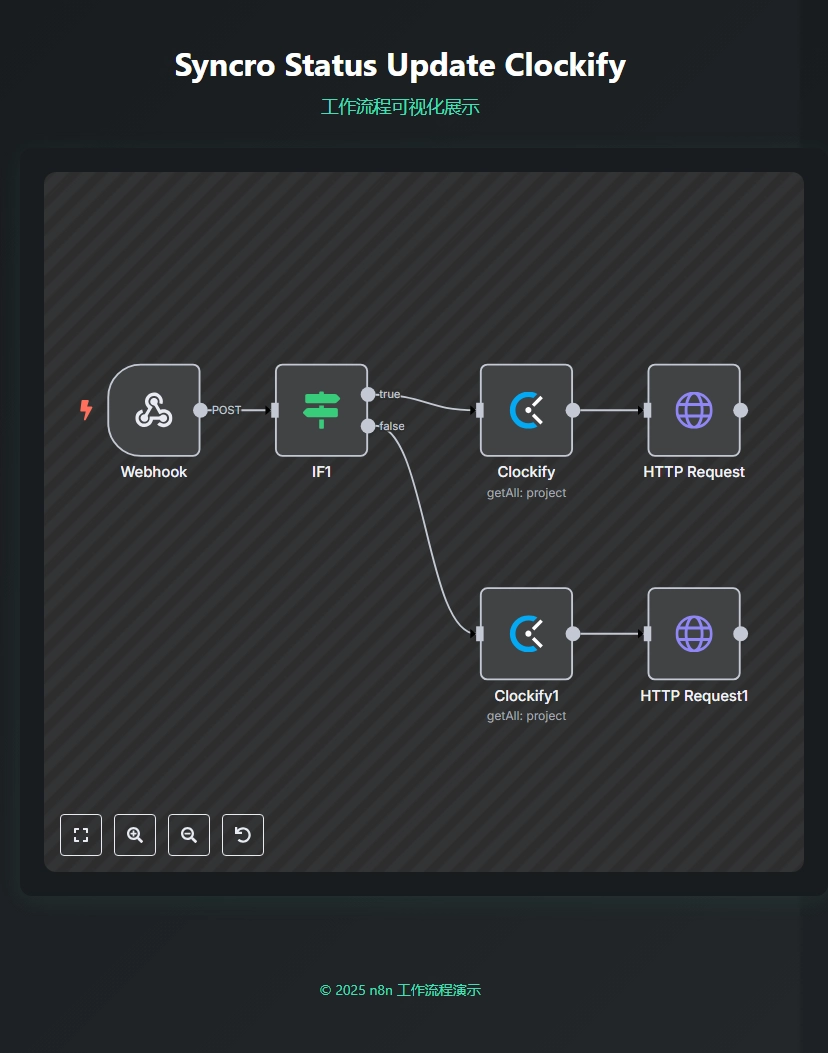
Task: Click the Clockify1 output connector dot
Action: pos(573,634)
